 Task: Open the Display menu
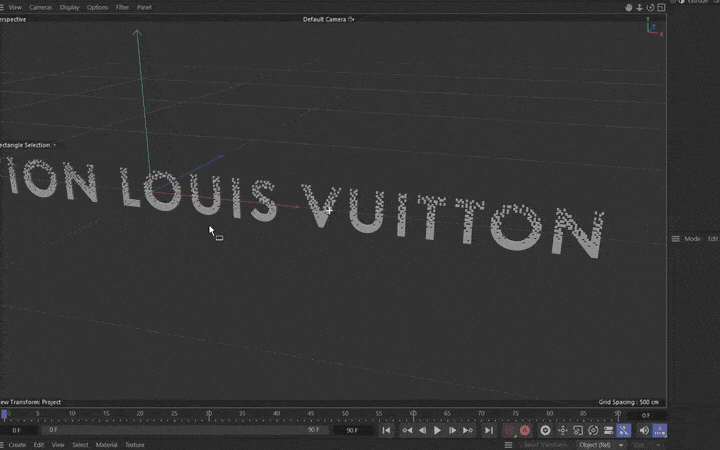(x=69, y=7)
